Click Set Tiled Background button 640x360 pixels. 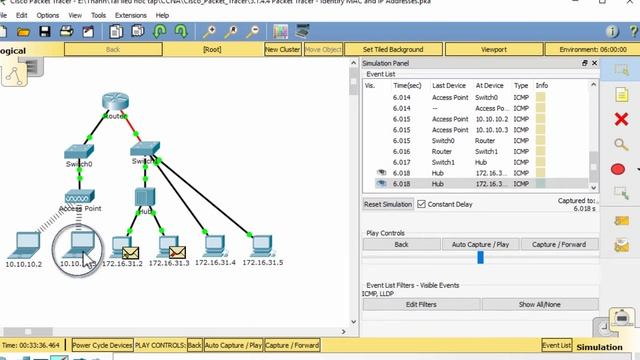pos(393,49)
